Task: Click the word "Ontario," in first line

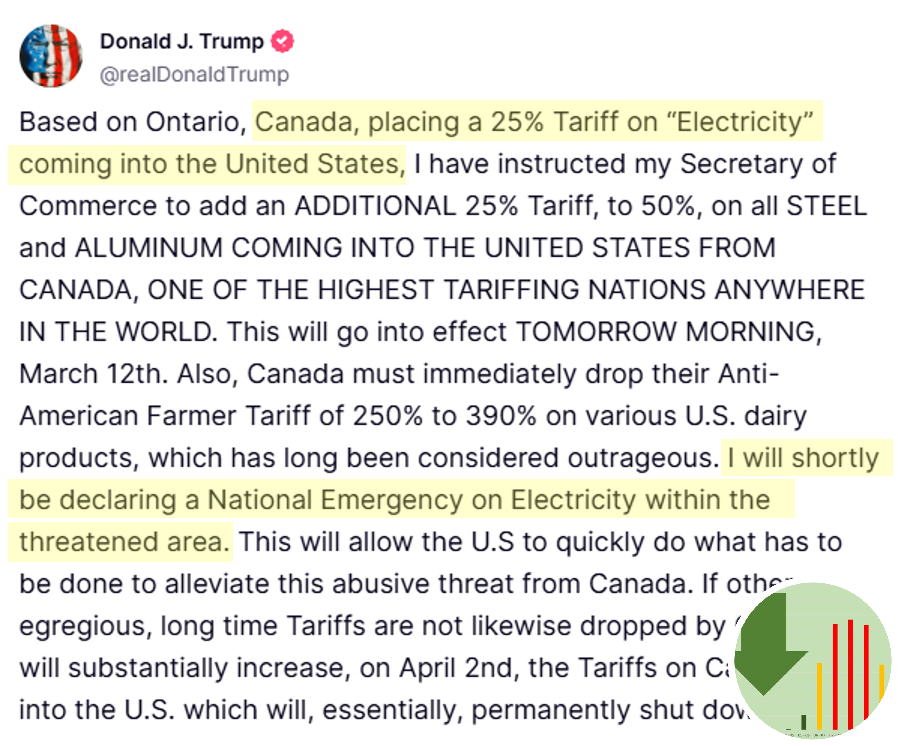Action: 196,122
